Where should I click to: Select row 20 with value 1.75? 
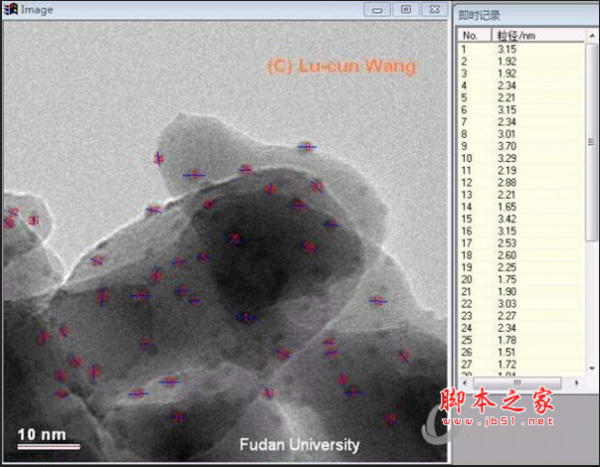point(521,280)
